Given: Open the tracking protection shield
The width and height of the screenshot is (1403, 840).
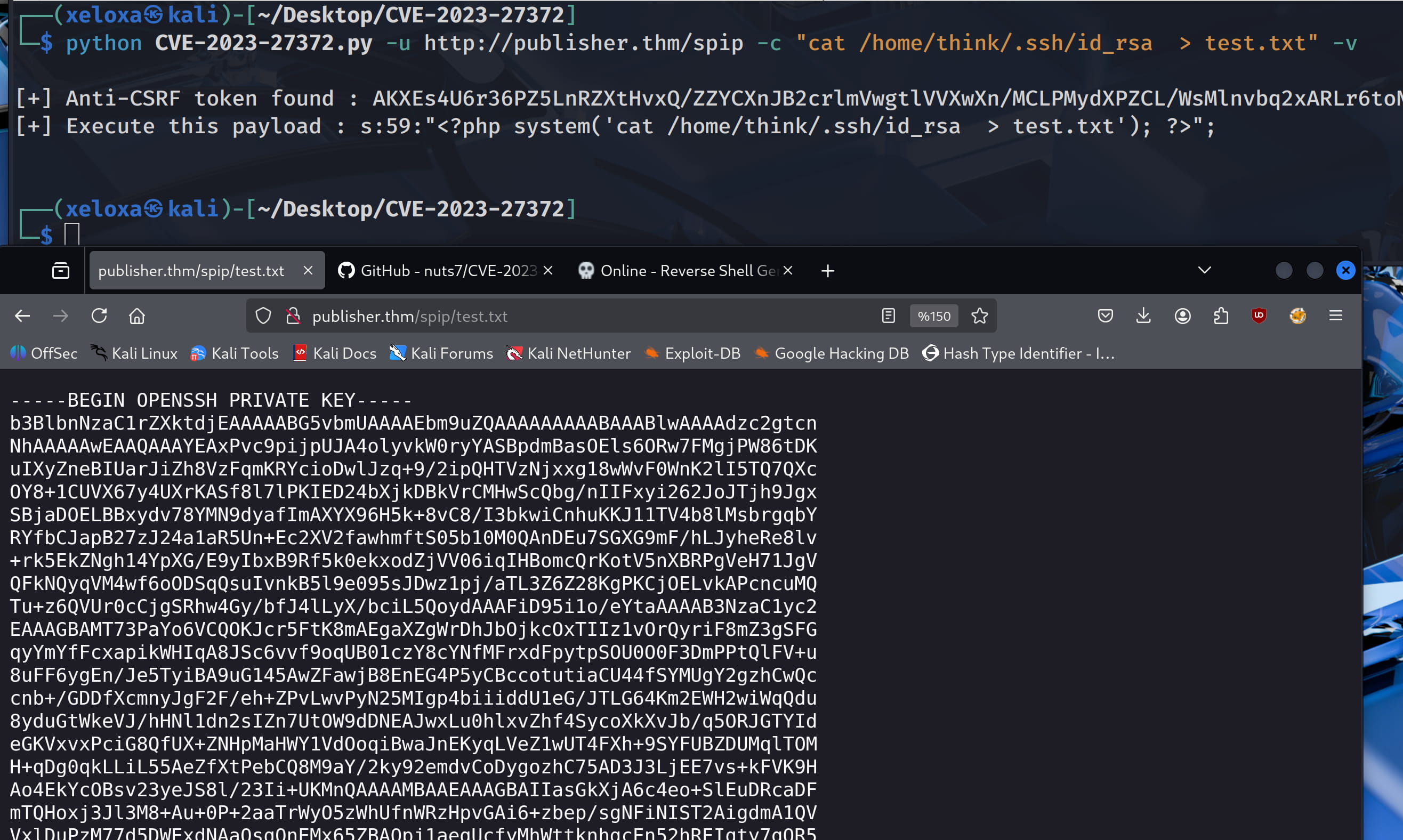Looking at the screenshot, I should click(263, 316).
